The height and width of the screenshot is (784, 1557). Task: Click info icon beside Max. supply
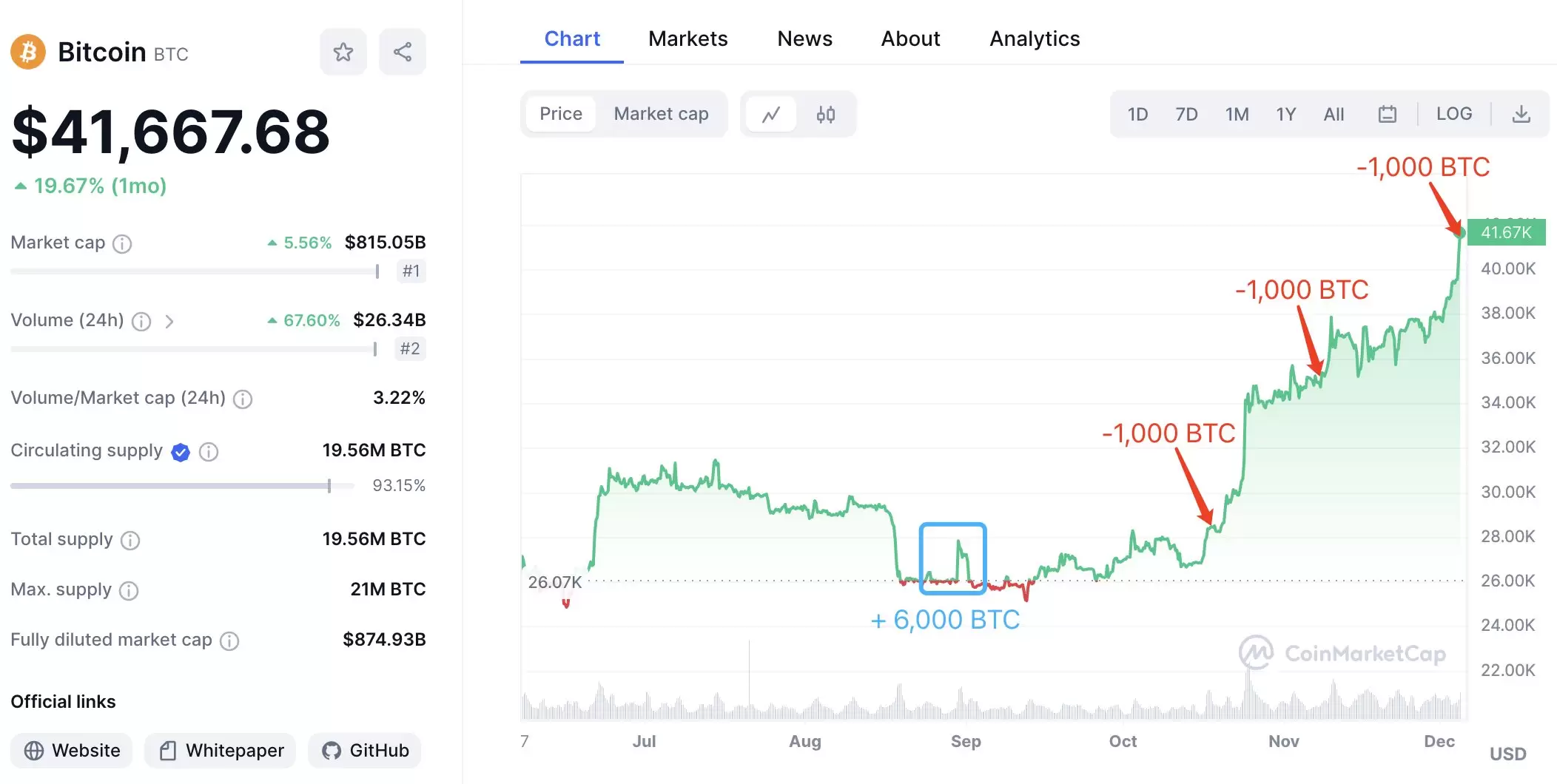(129, 590)
